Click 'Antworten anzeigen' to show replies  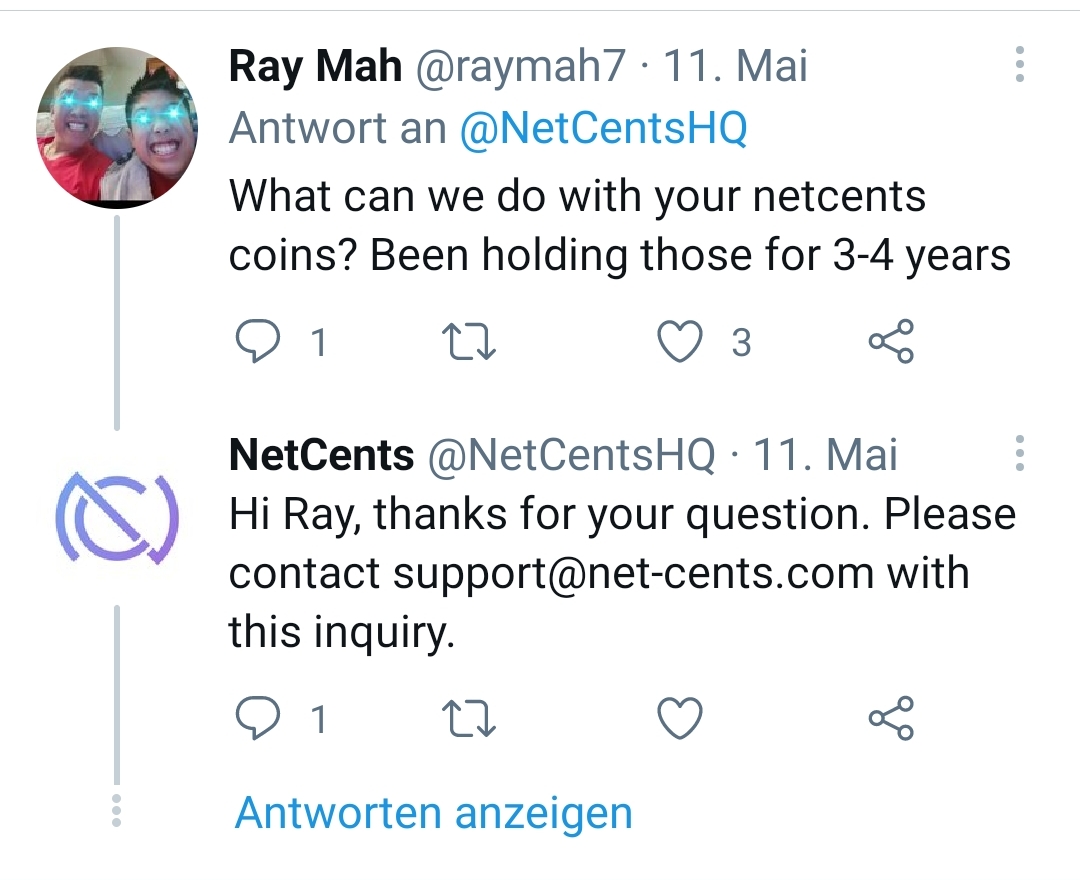pos(433,813)
